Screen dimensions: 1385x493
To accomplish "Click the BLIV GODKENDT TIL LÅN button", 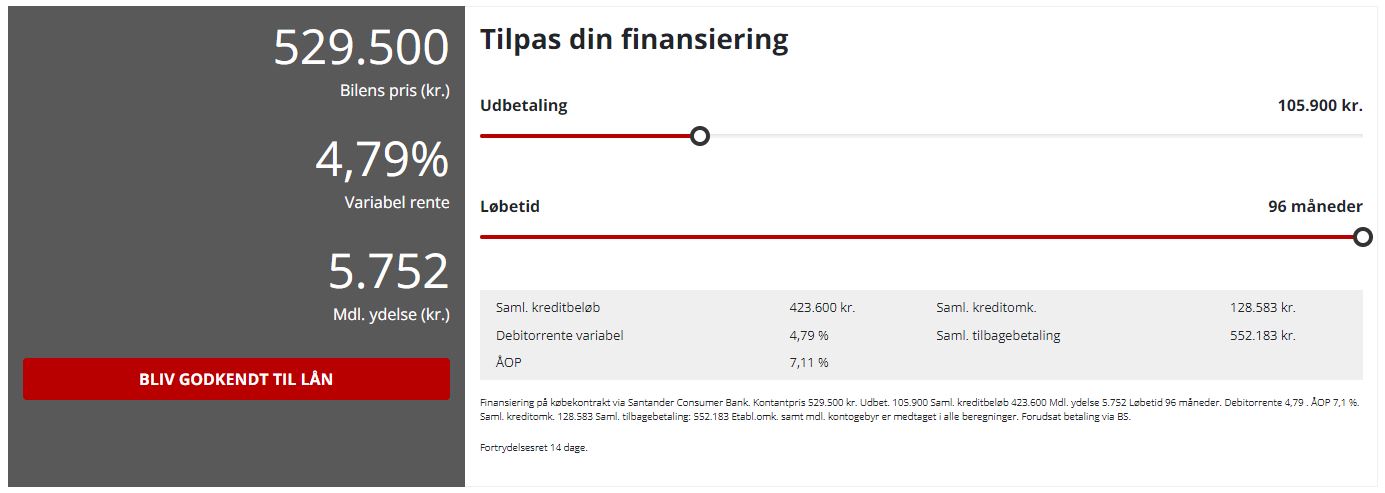I will tap(236, 379).
